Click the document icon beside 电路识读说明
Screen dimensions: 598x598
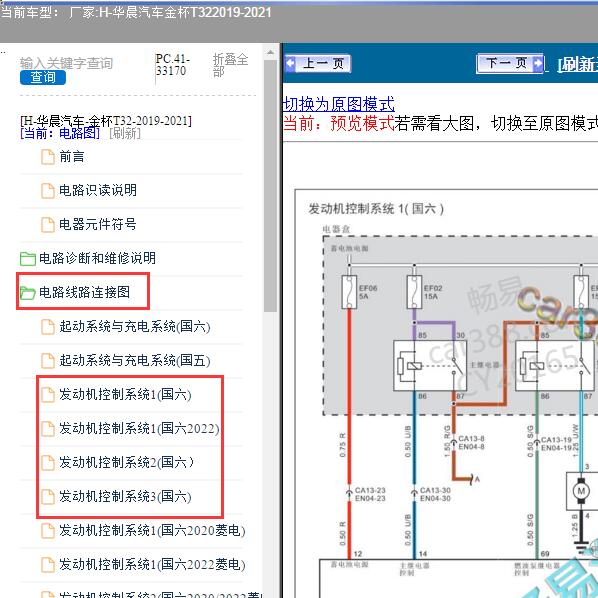(x=48, y=191)
